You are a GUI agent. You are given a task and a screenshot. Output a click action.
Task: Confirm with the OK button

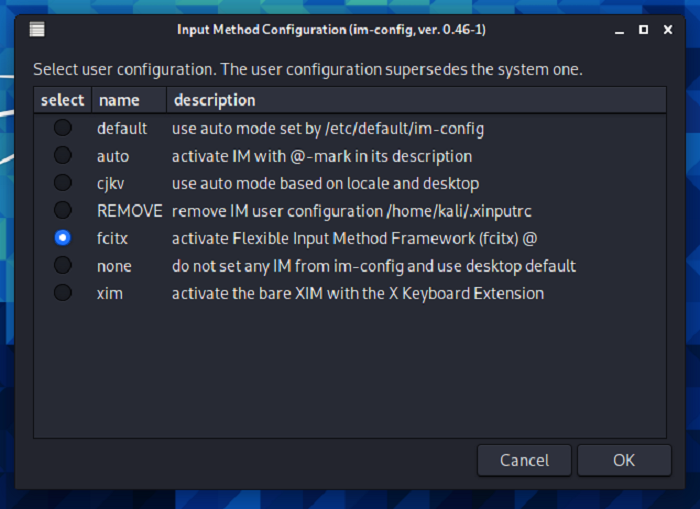(x=624, y=460)
